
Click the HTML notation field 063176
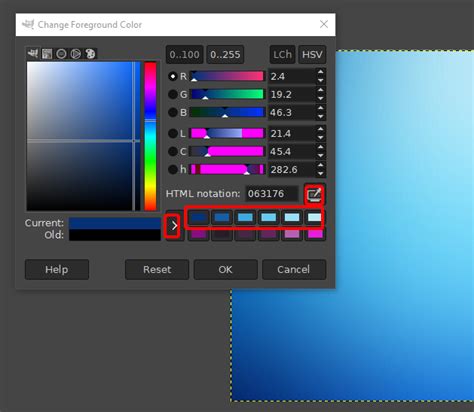coord(272,194)
